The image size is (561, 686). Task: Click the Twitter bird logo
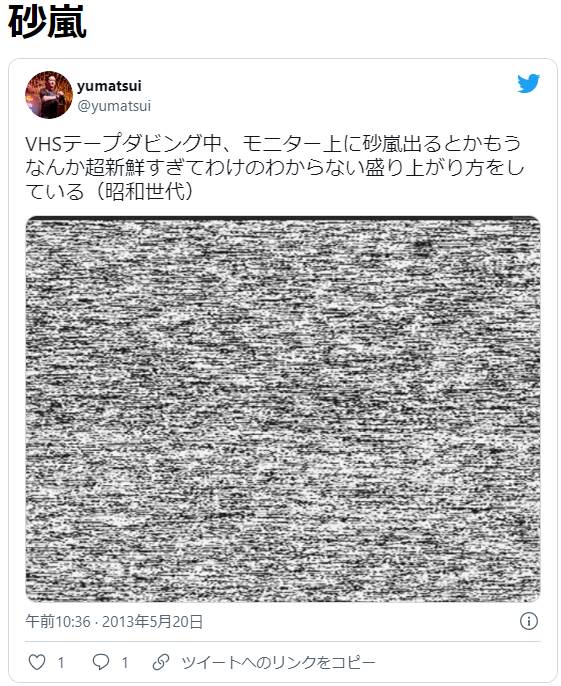528,84
